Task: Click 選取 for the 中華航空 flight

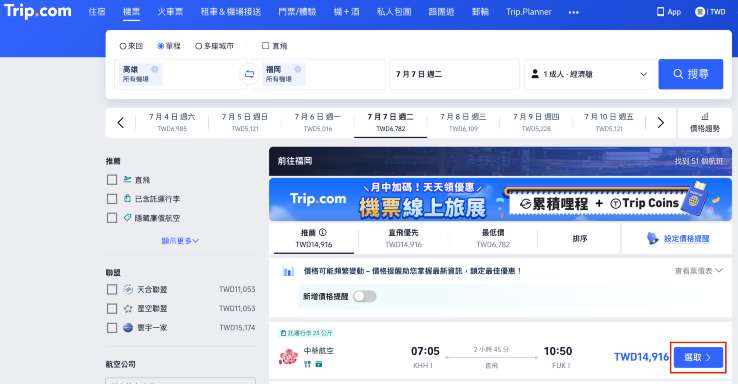Action: point(698,358)
